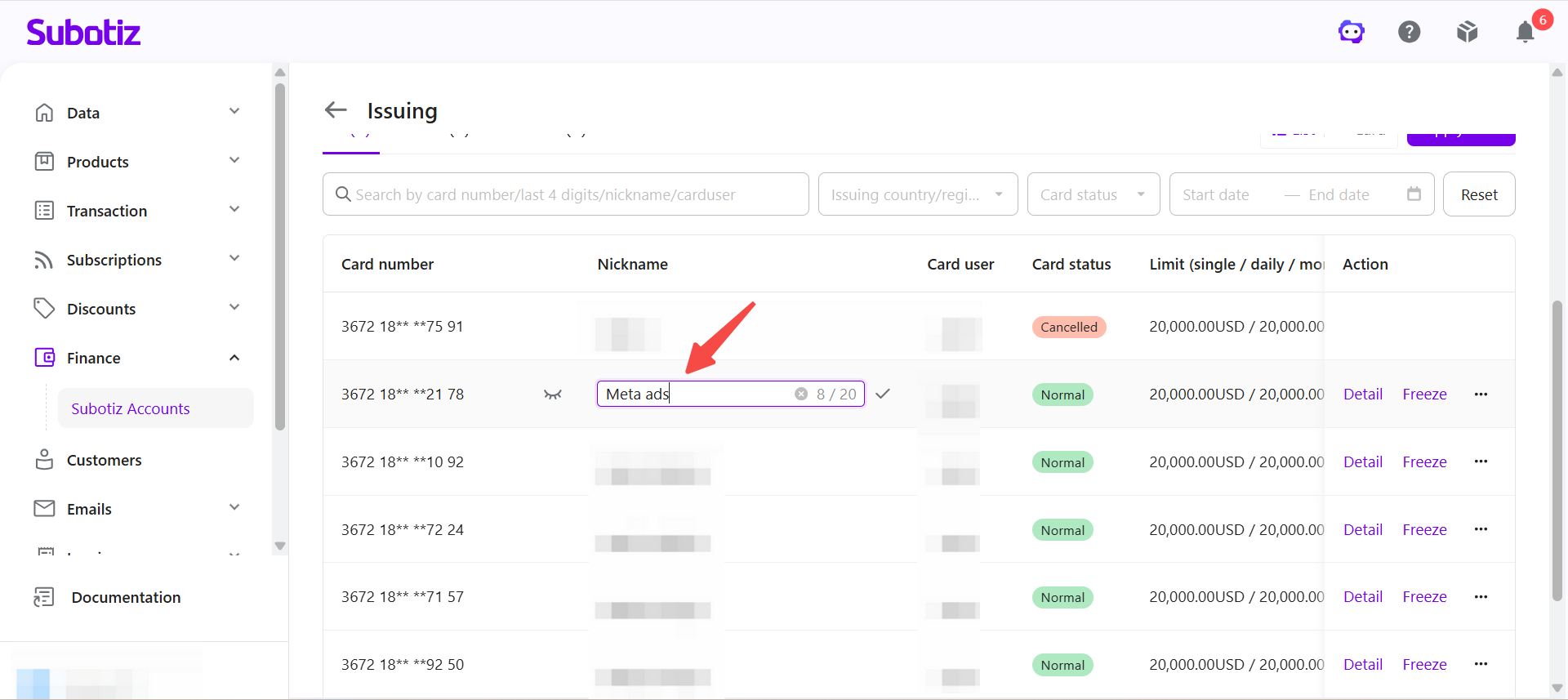Image resolution: width=1568 pixels, height=700 pixels.
Task: Click card number 3672 18** **75 91
Action: (x=402, y=327)
